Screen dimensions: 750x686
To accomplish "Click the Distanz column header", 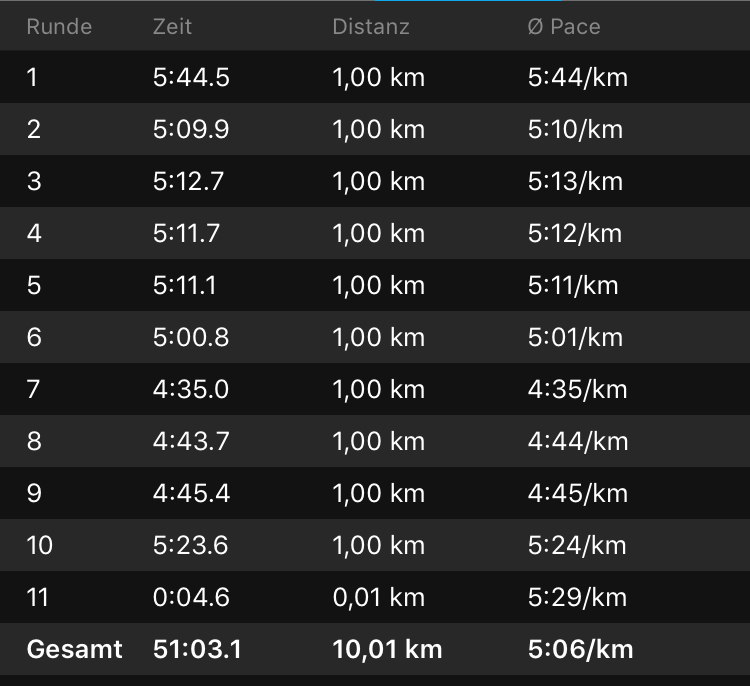I will point(371,27).
